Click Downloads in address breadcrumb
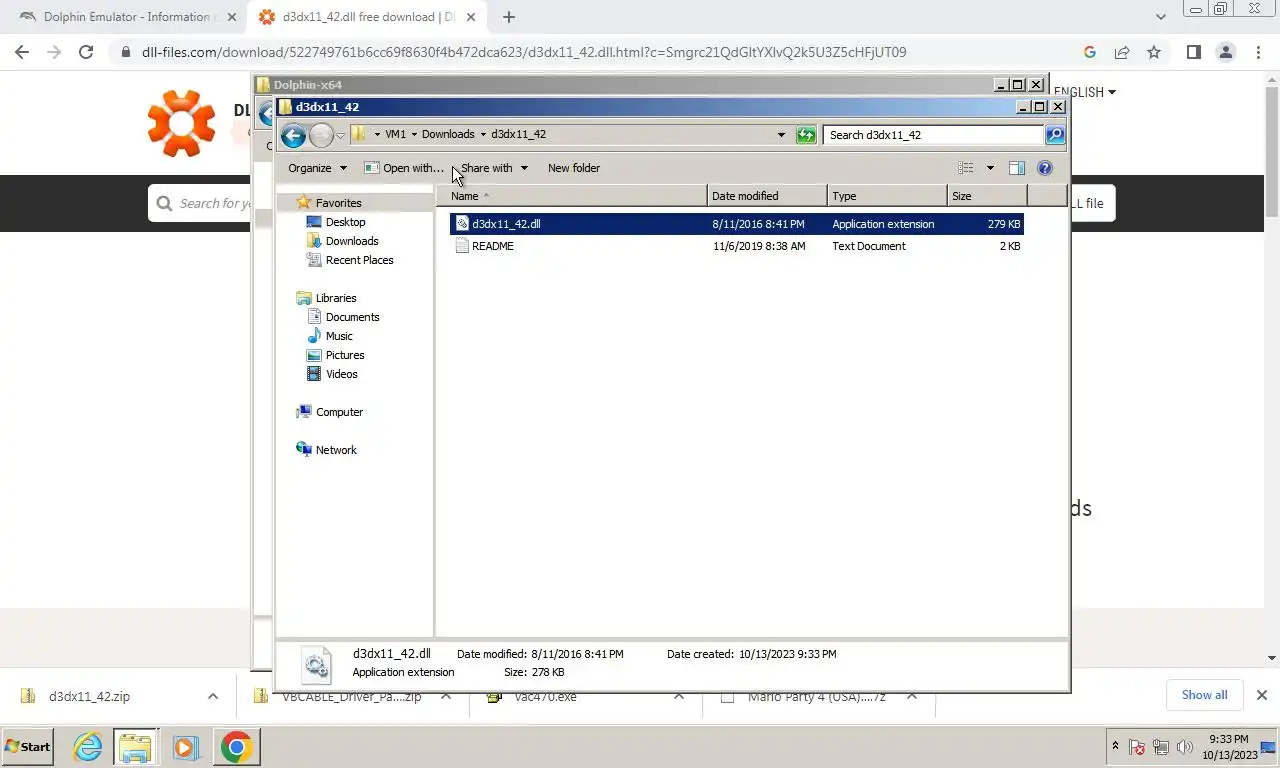Screen dimensions: 1280x768 click(x=448, y=134)
